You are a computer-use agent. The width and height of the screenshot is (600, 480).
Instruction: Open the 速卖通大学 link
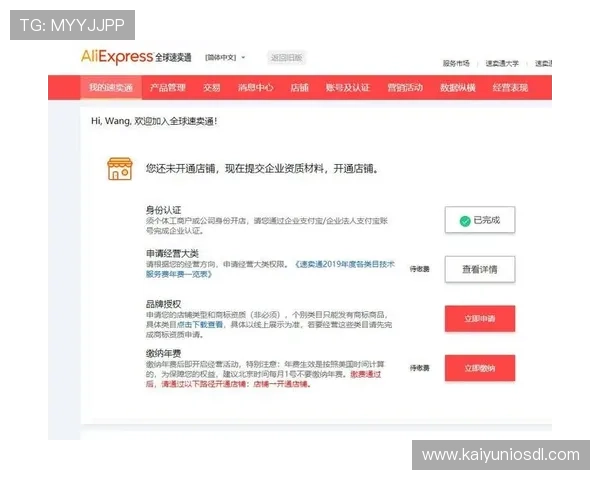pos(502,63)
